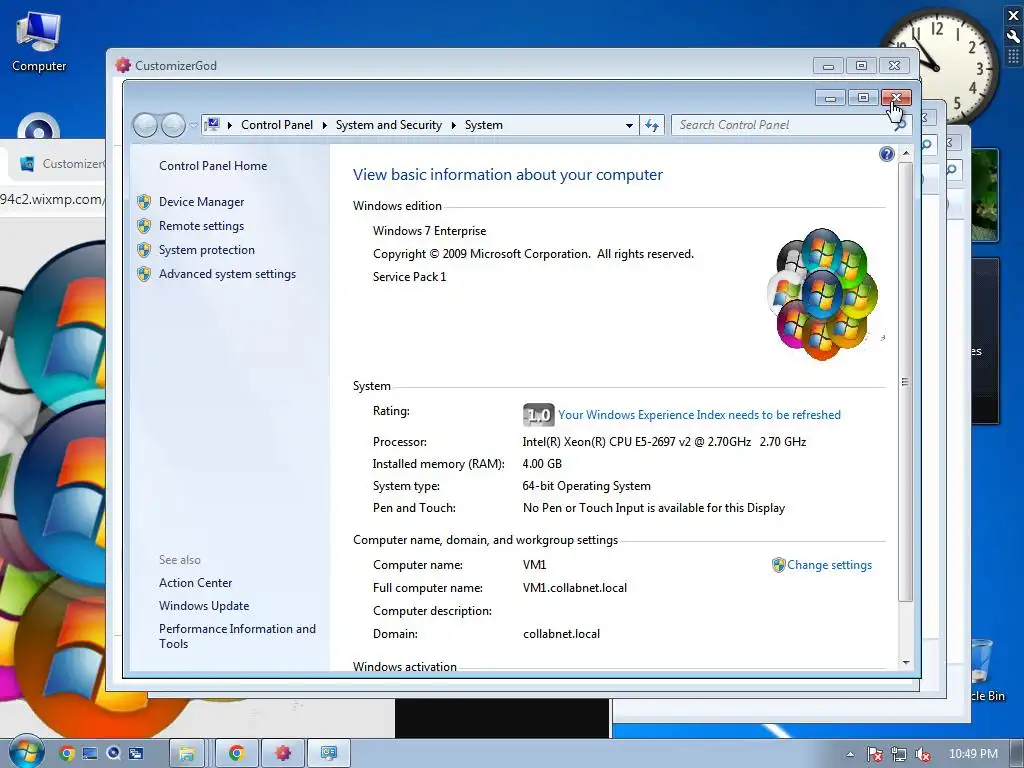Click the scroll down arrow in System window
This screenshot has width=1024, height=768.
905,662
